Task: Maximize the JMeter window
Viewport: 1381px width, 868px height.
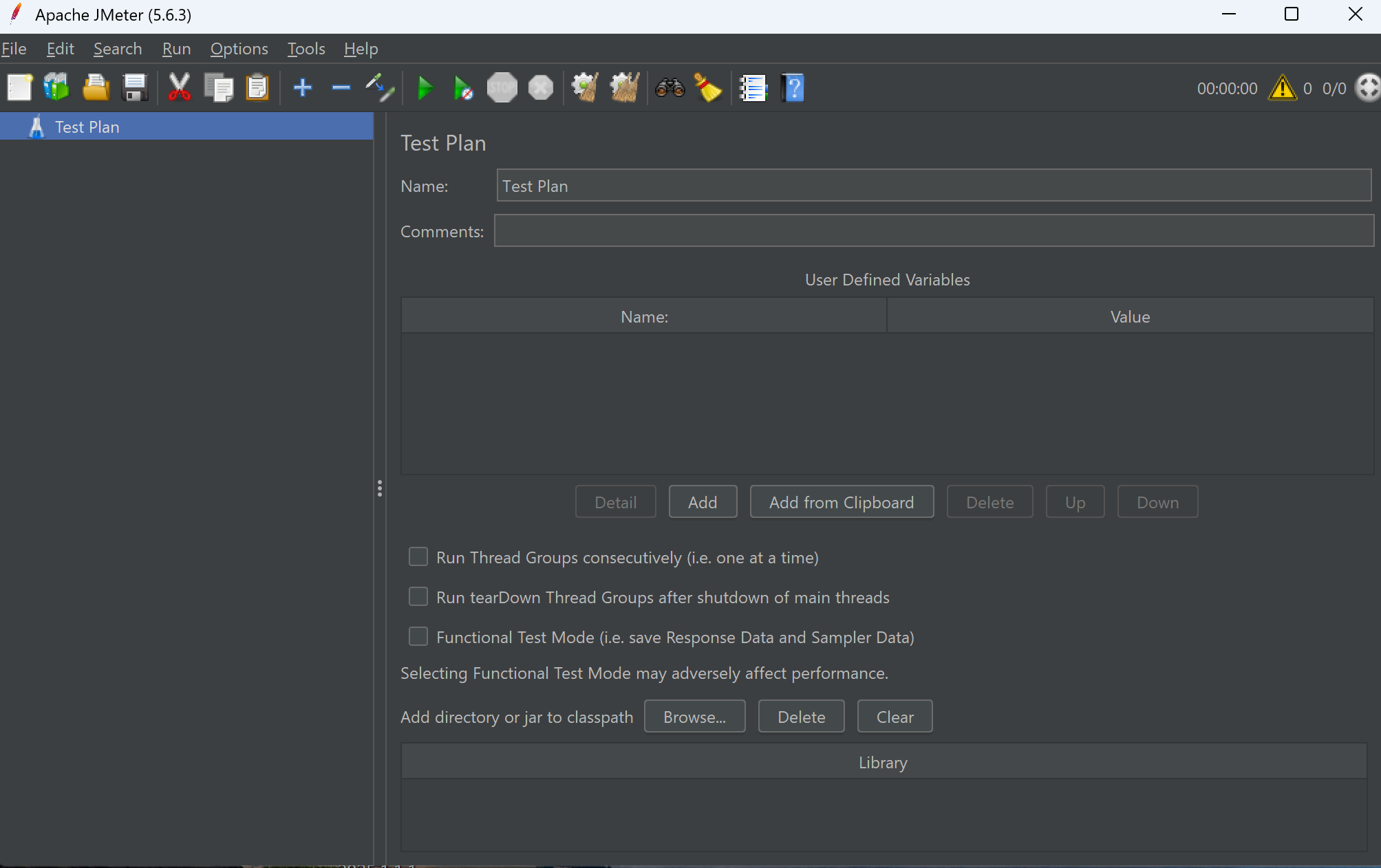Action: tap(1292, 14)
